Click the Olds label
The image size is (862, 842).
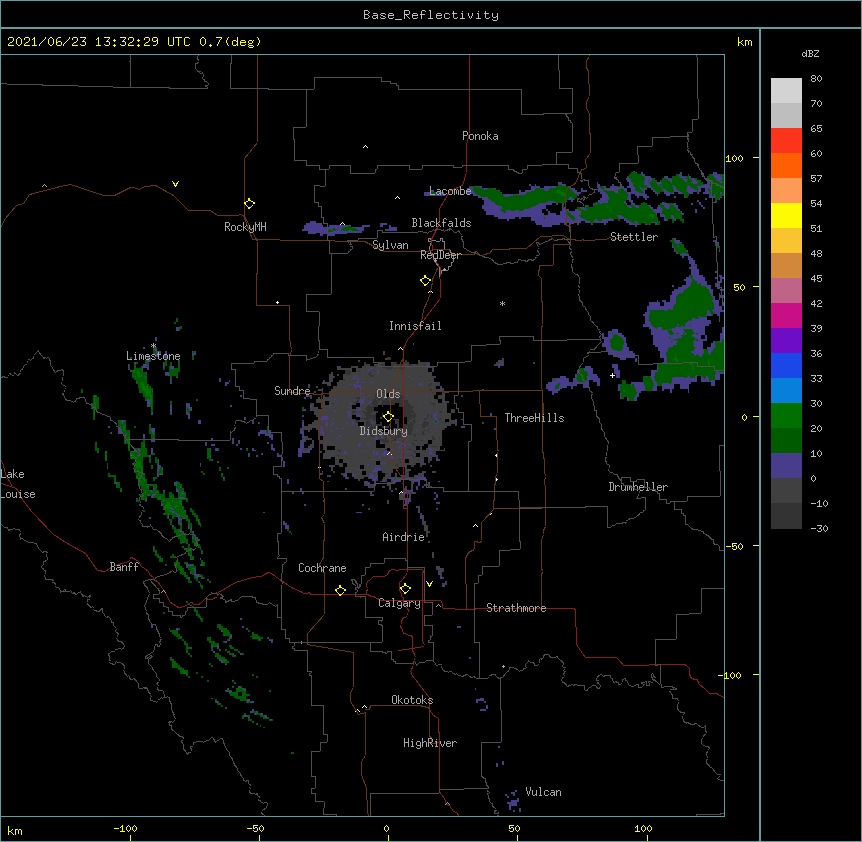point(388,394)
